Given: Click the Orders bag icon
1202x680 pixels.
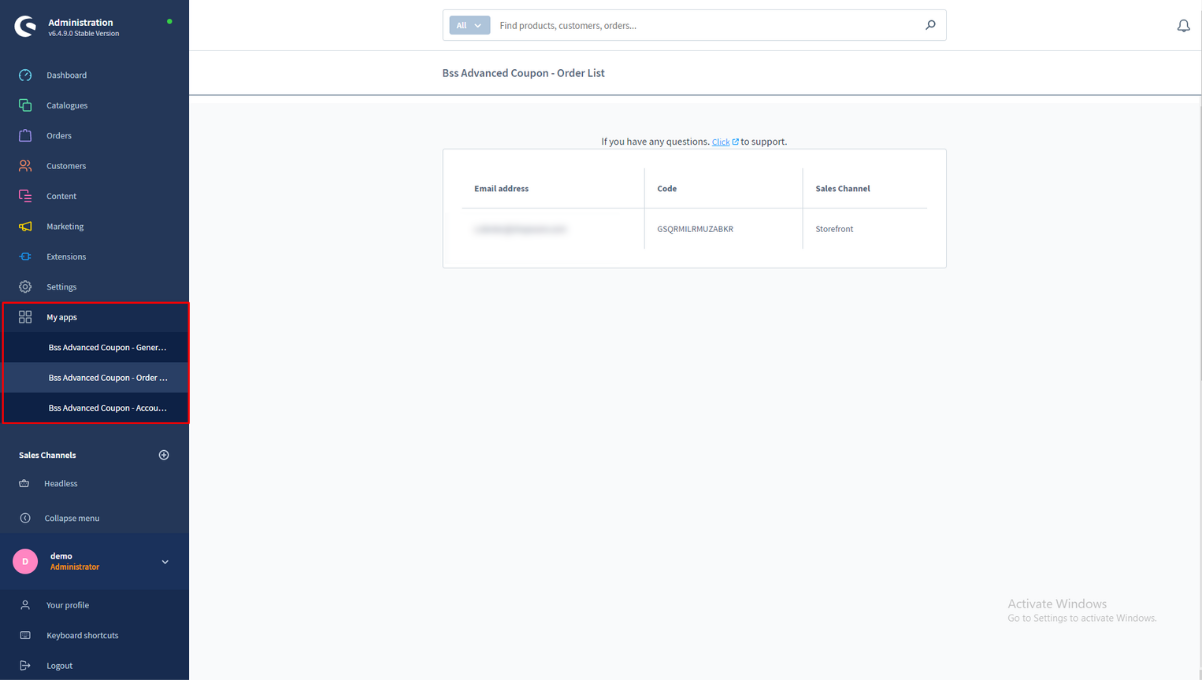Looking at the screenshot, I should pyautogui.click(x=26, y=135).
